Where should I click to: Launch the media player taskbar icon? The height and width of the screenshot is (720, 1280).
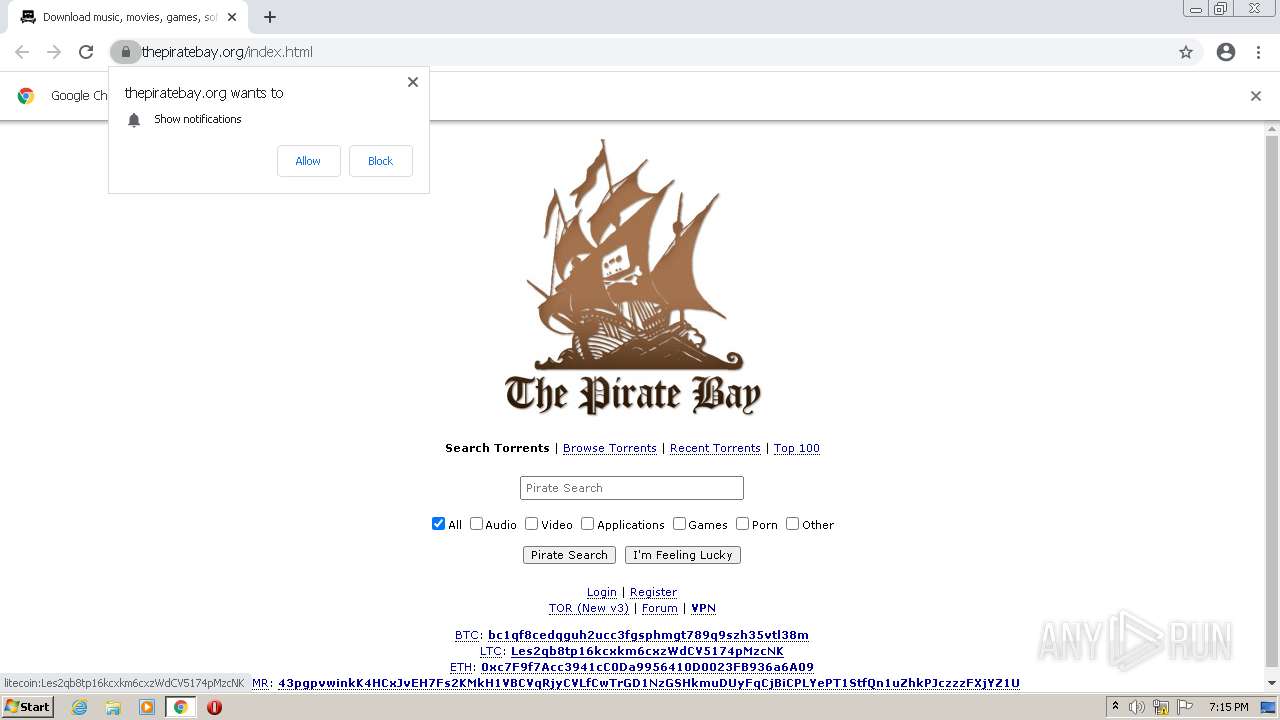click(x=147, y=707)
